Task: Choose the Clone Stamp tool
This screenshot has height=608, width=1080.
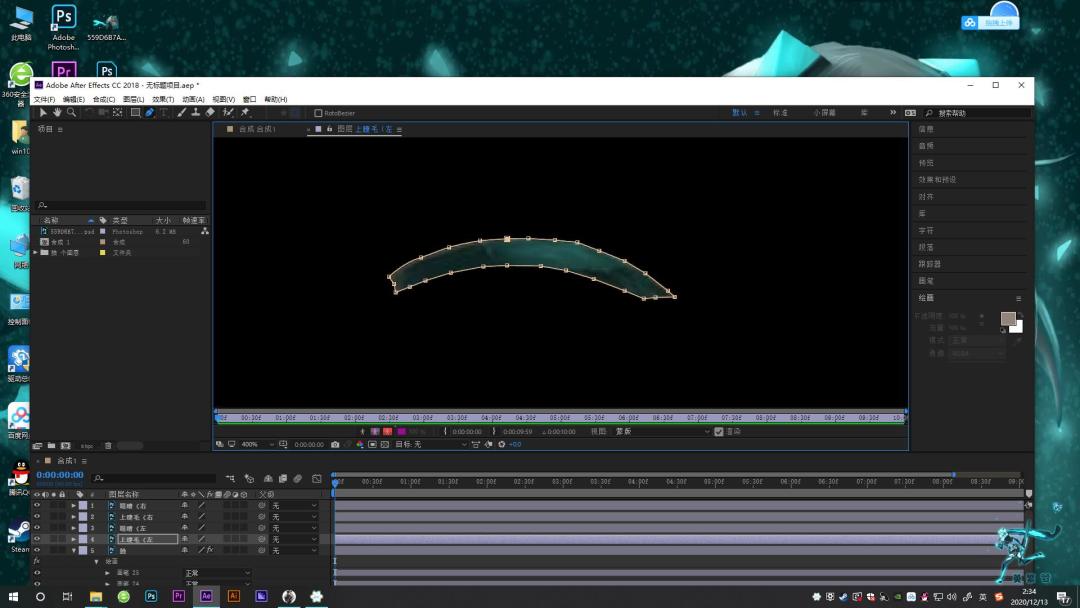Action: point(196,112)
